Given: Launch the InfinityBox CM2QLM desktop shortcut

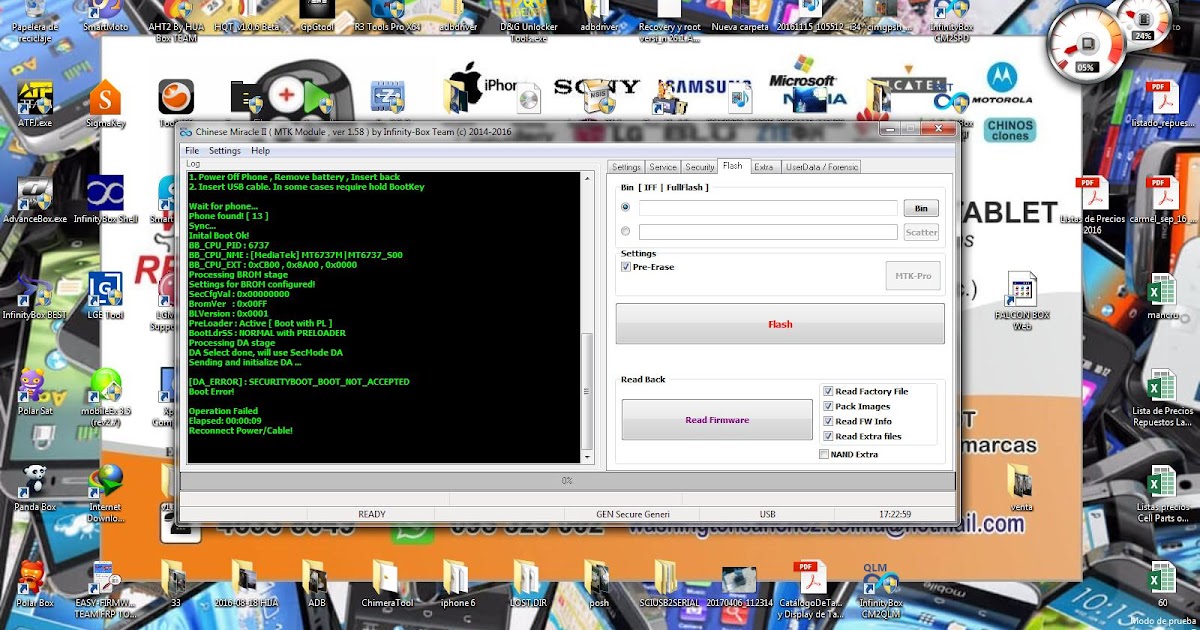Looking at the screenshot, I should 880,590.
